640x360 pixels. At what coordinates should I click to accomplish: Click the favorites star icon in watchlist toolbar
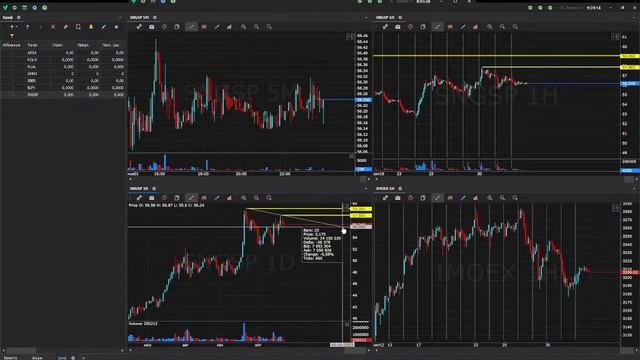[x=116, y=27]
